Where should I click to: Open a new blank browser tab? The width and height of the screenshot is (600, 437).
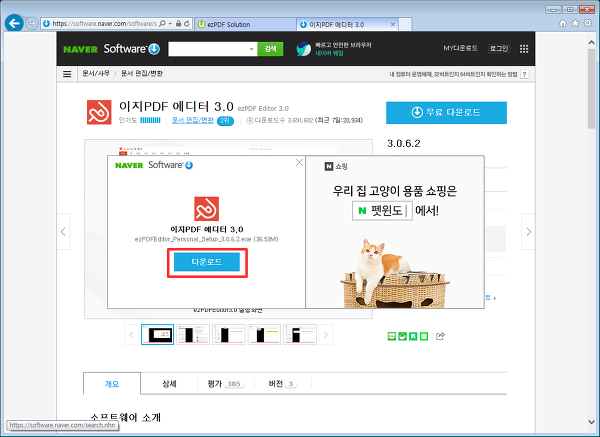[x=405, y=24]
